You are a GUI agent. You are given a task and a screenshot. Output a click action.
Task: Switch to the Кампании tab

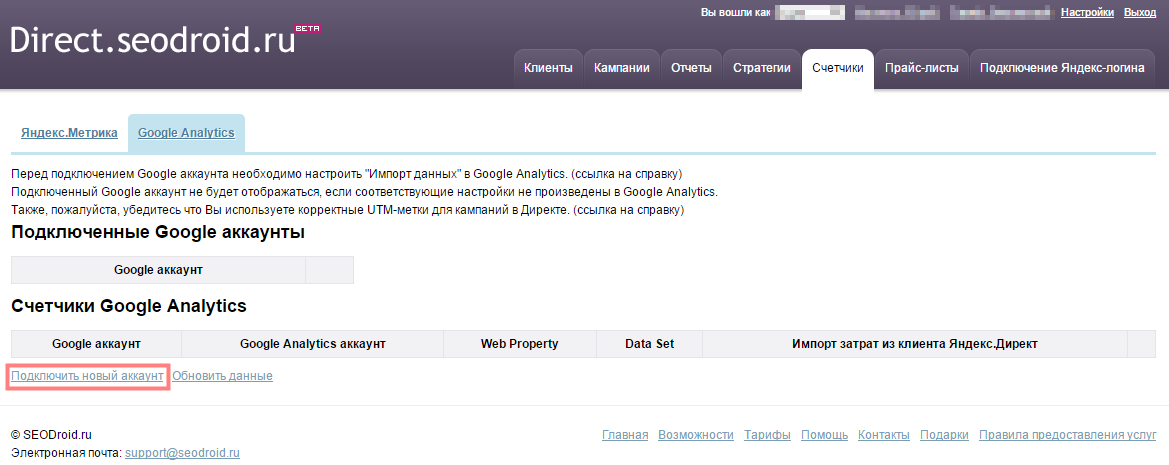622,68
